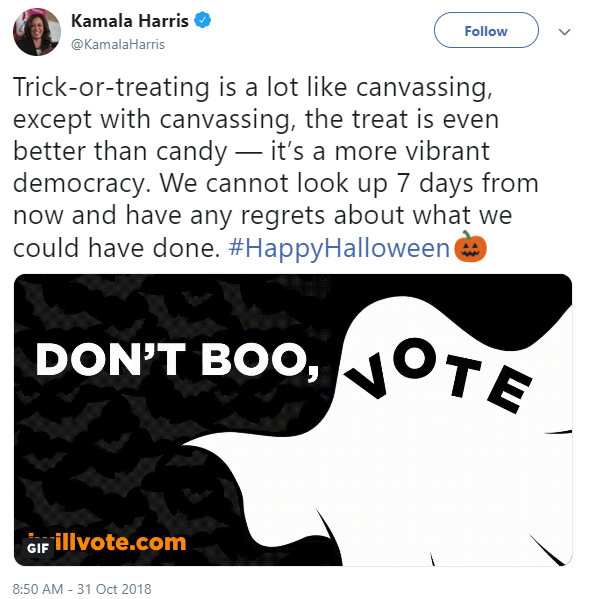
Task: Click the jack-o-lantern pumpkin emoji
Action: (x=470, y=246)
